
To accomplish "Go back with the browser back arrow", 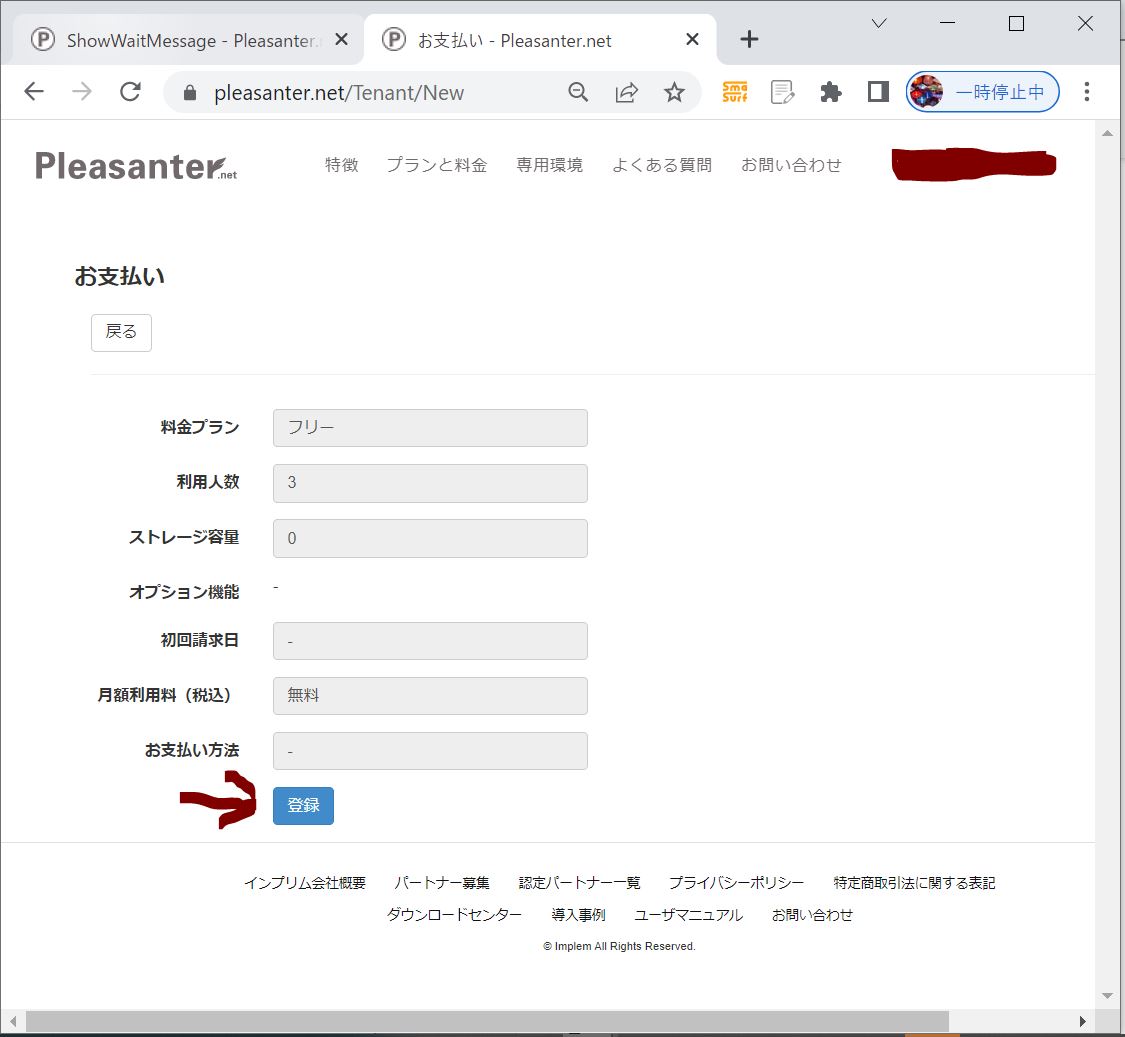I will (34, 92).
